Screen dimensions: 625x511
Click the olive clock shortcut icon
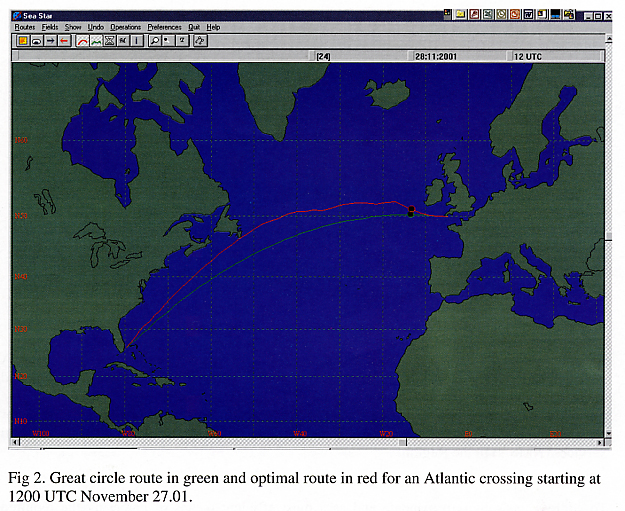[501, 15]
